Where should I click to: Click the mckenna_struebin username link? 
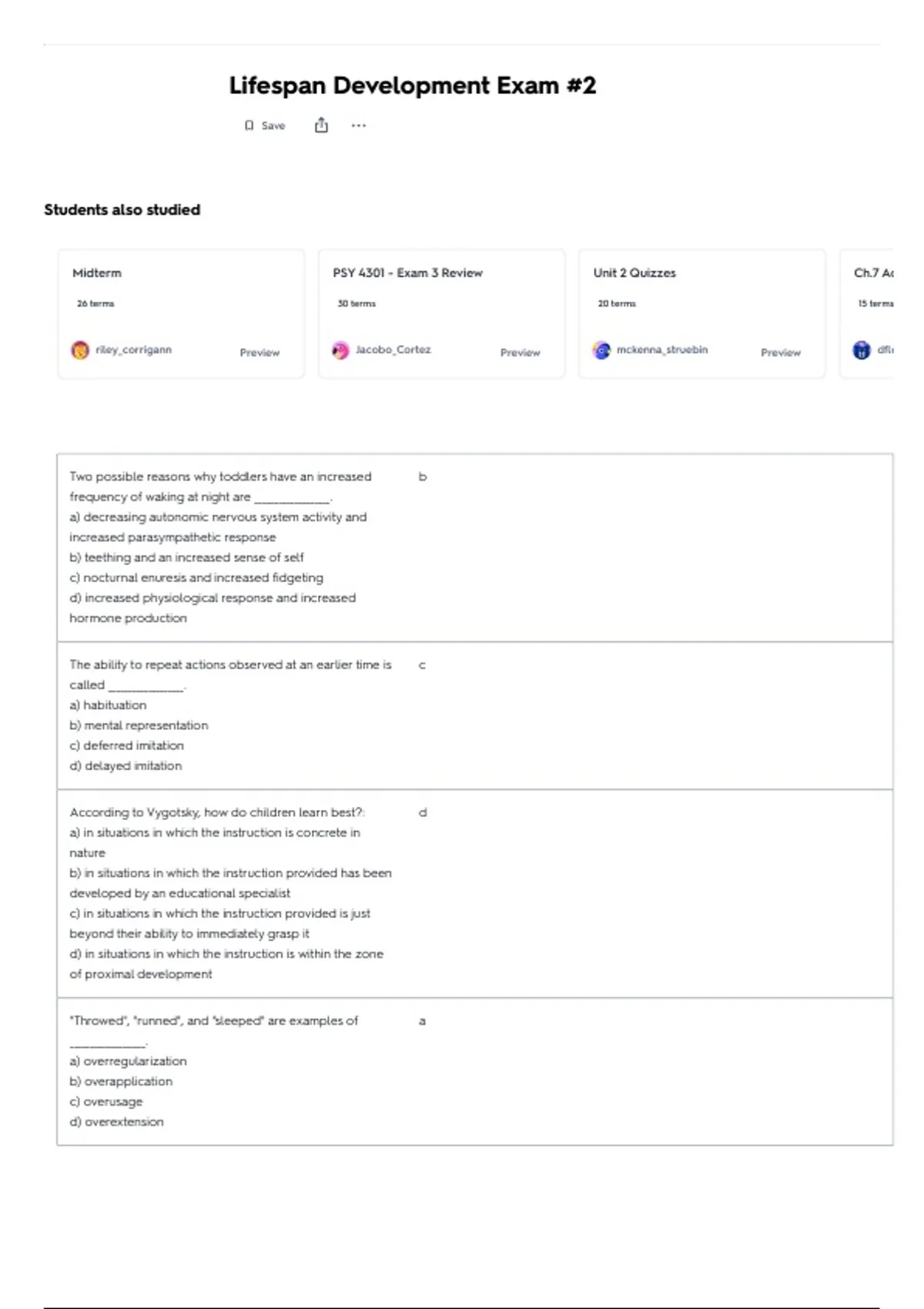pos(661,350)
